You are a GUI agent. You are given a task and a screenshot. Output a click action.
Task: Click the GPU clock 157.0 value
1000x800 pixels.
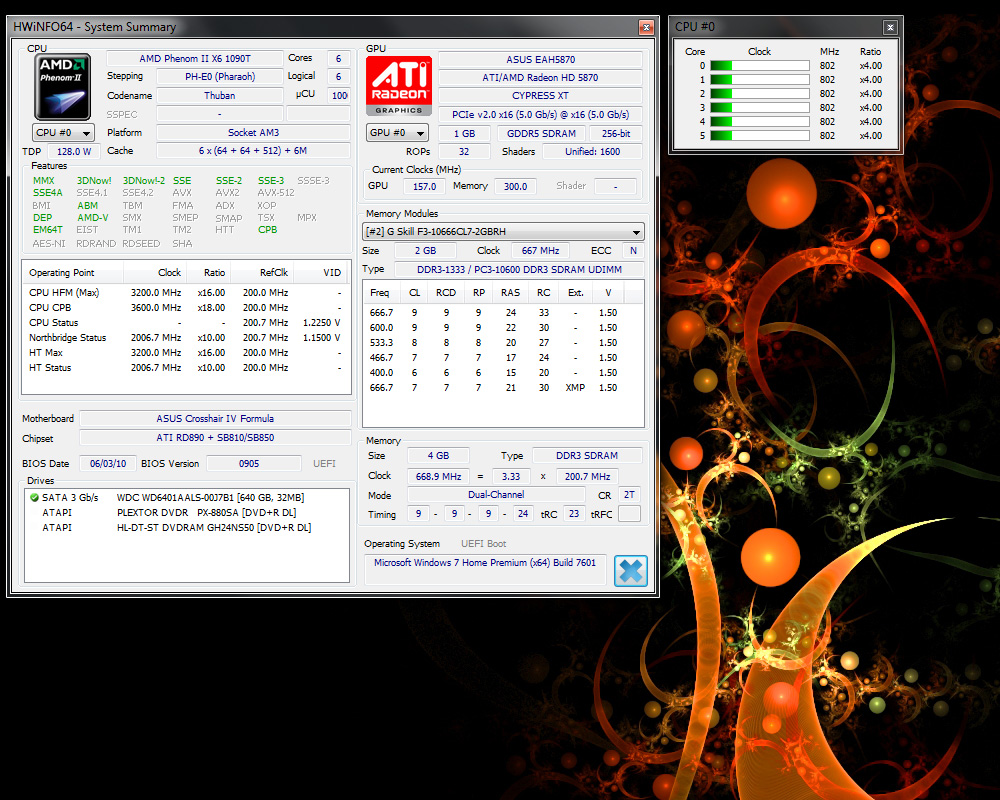424,186
